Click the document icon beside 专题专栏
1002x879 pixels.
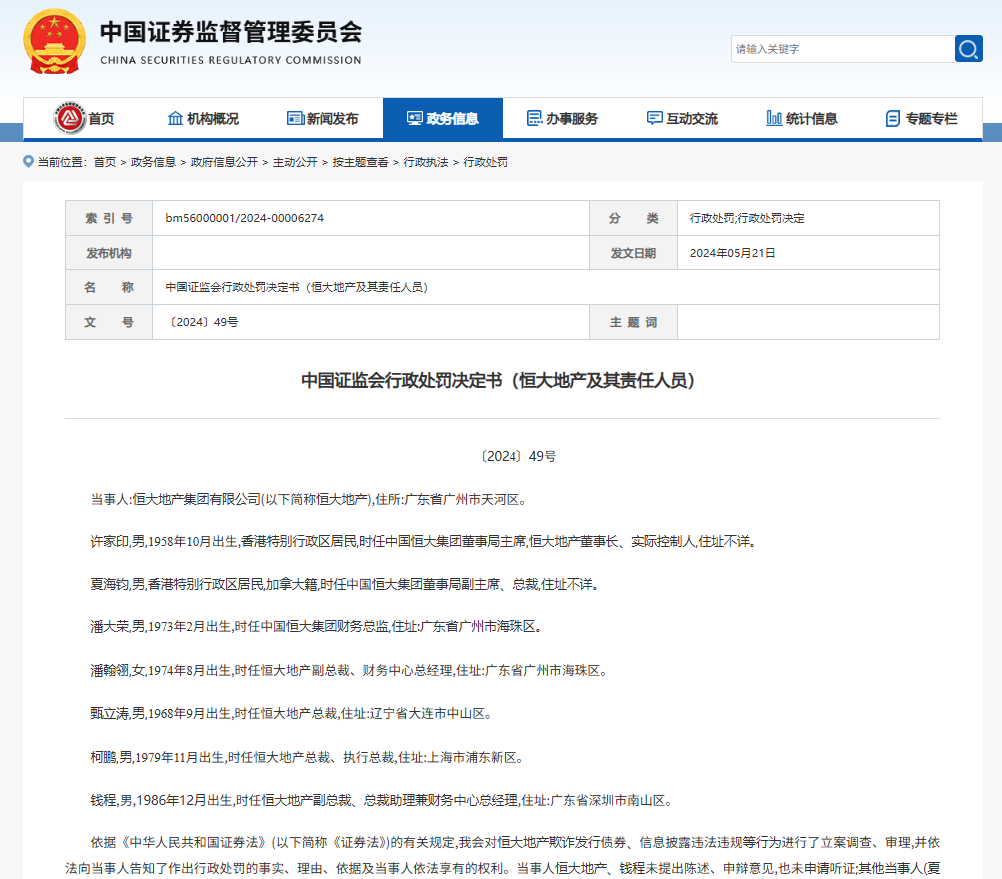893,118
